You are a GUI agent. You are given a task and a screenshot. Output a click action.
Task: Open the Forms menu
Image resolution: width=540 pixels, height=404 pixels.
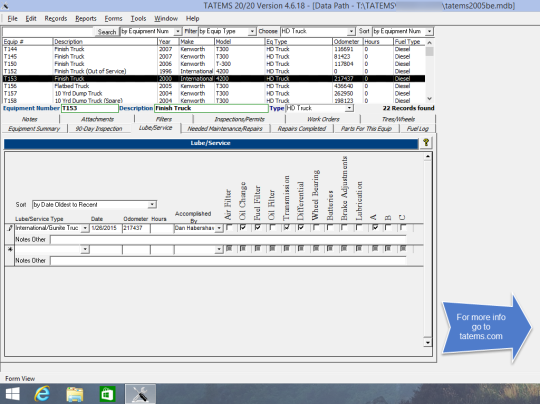click(113, 19)
